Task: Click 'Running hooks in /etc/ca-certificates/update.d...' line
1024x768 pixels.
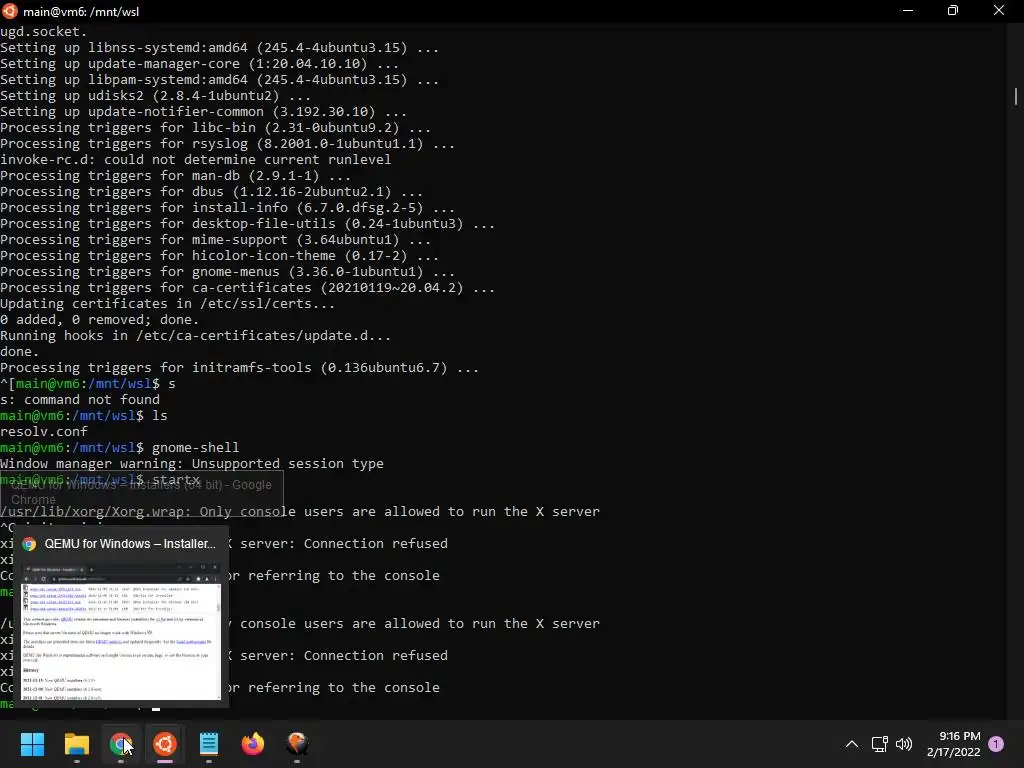Action: [x=195, y=336]
